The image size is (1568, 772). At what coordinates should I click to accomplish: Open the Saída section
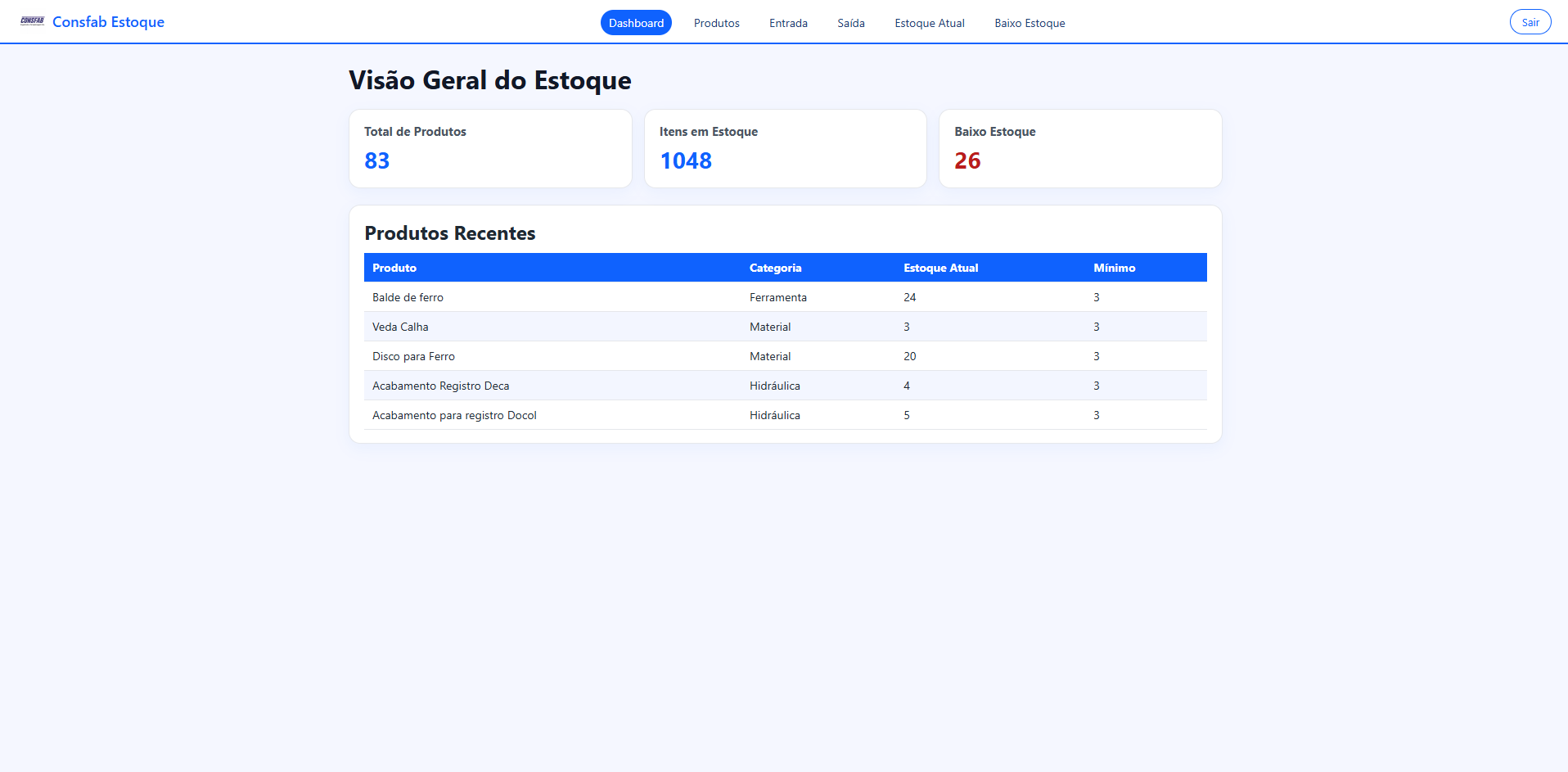click(850, 22)
